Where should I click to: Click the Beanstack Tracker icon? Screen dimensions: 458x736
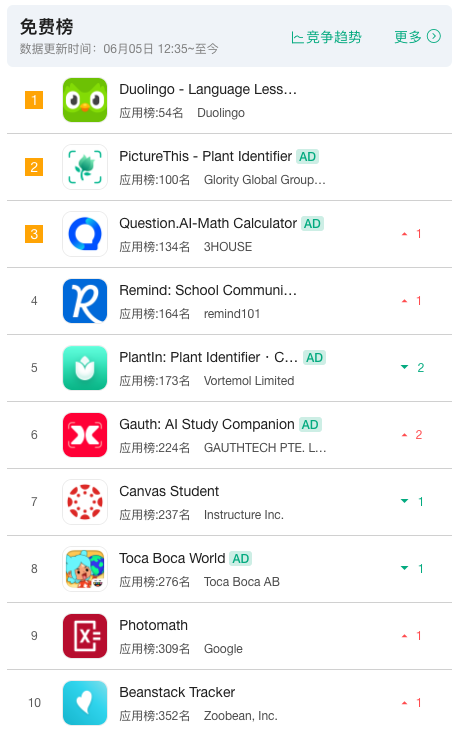(x=85, y=703)
